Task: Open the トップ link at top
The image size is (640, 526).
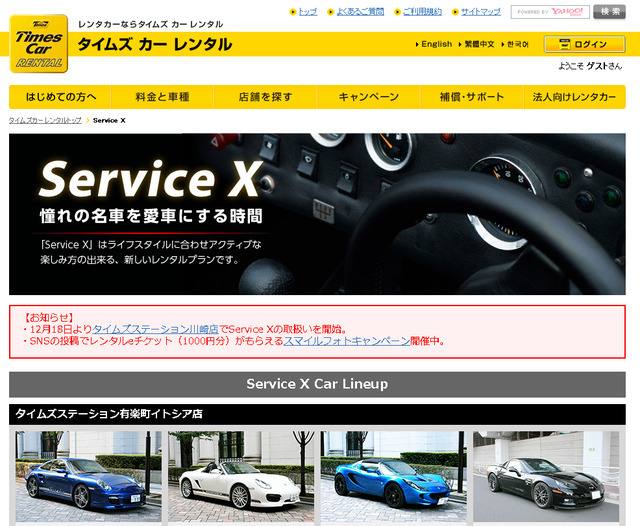Action: tap(308, 12)
